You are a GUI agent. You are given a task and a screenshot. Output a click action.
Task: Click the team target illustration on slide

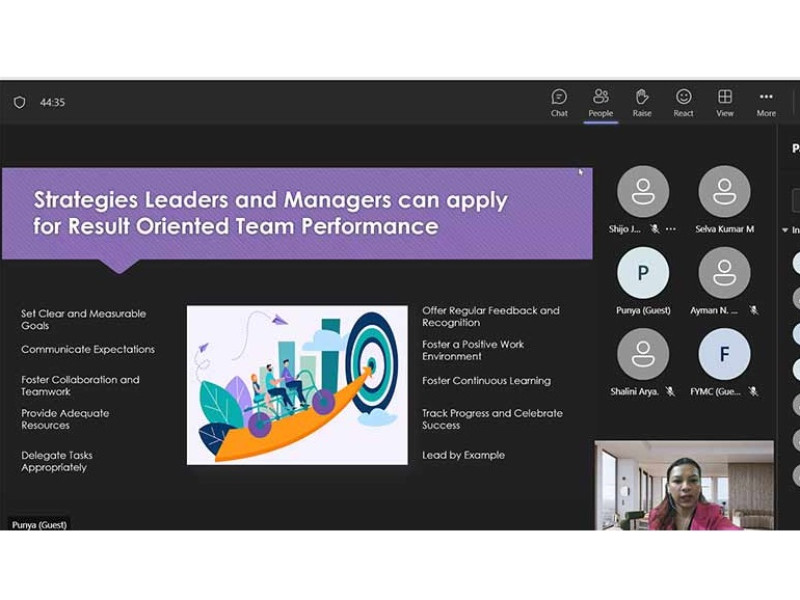pos(297,385)
